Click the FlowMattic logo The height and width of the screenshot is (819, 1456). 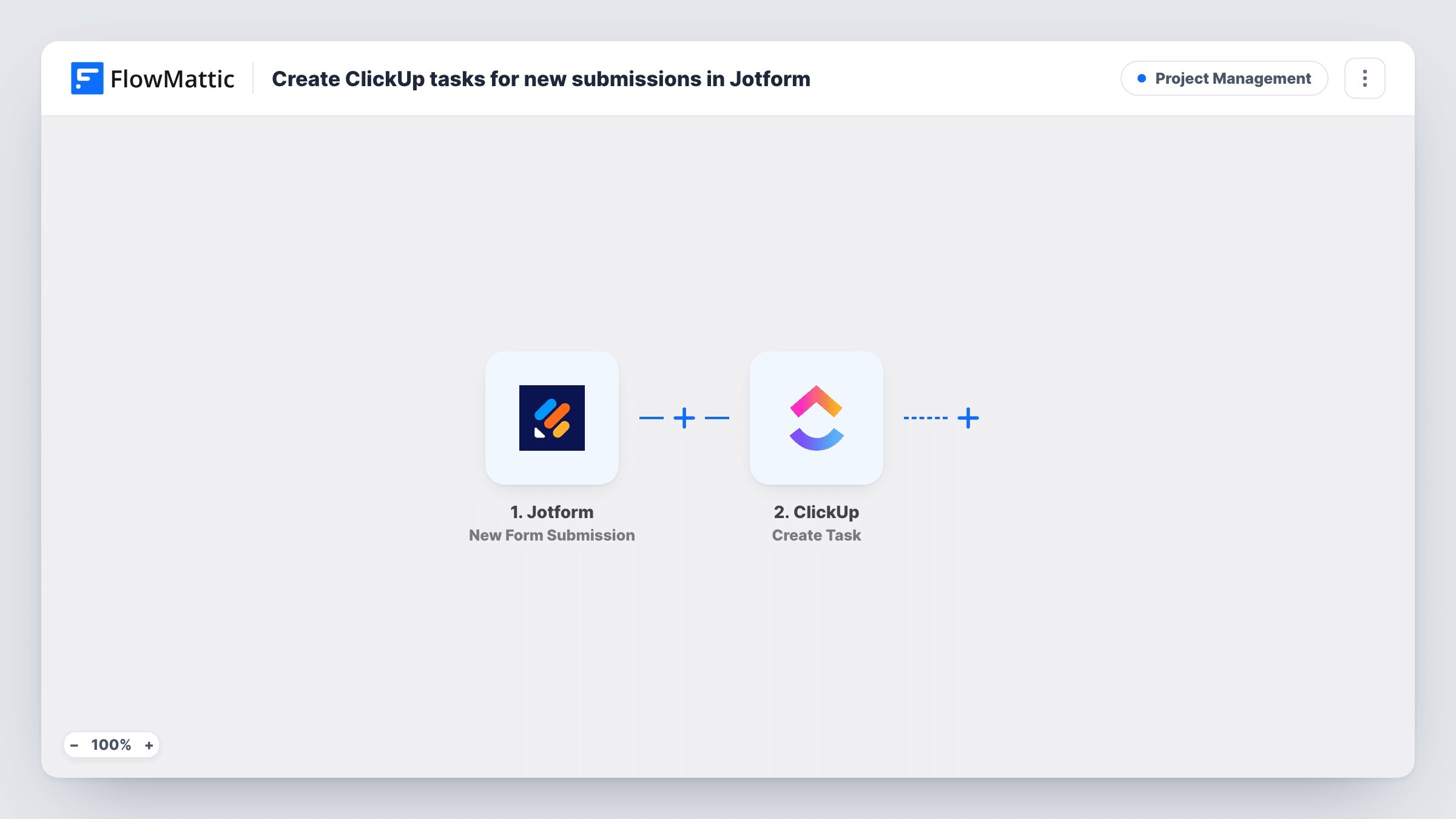(152, 78)
